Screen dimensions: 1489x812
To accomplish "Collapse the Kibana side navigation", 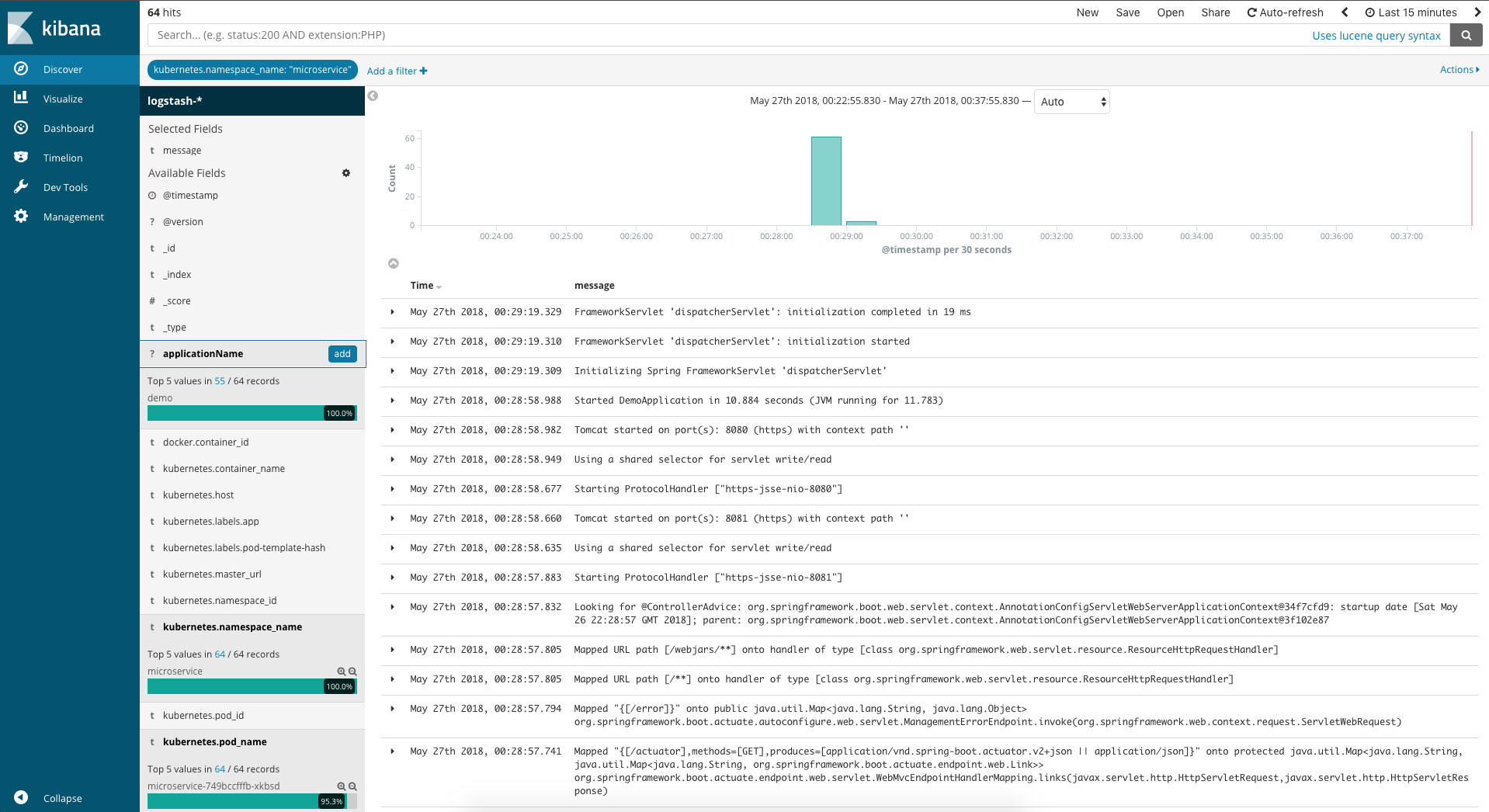I will point(21,797).
